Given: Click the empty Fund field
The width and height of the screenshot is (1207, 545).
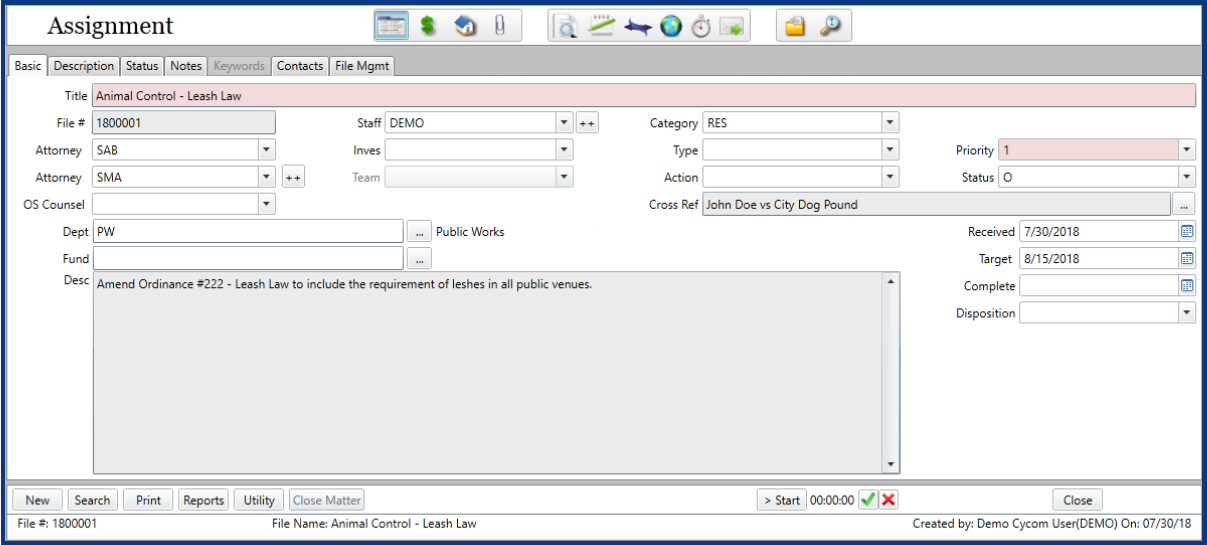Looking at the screenshot, I should point(248,258).
